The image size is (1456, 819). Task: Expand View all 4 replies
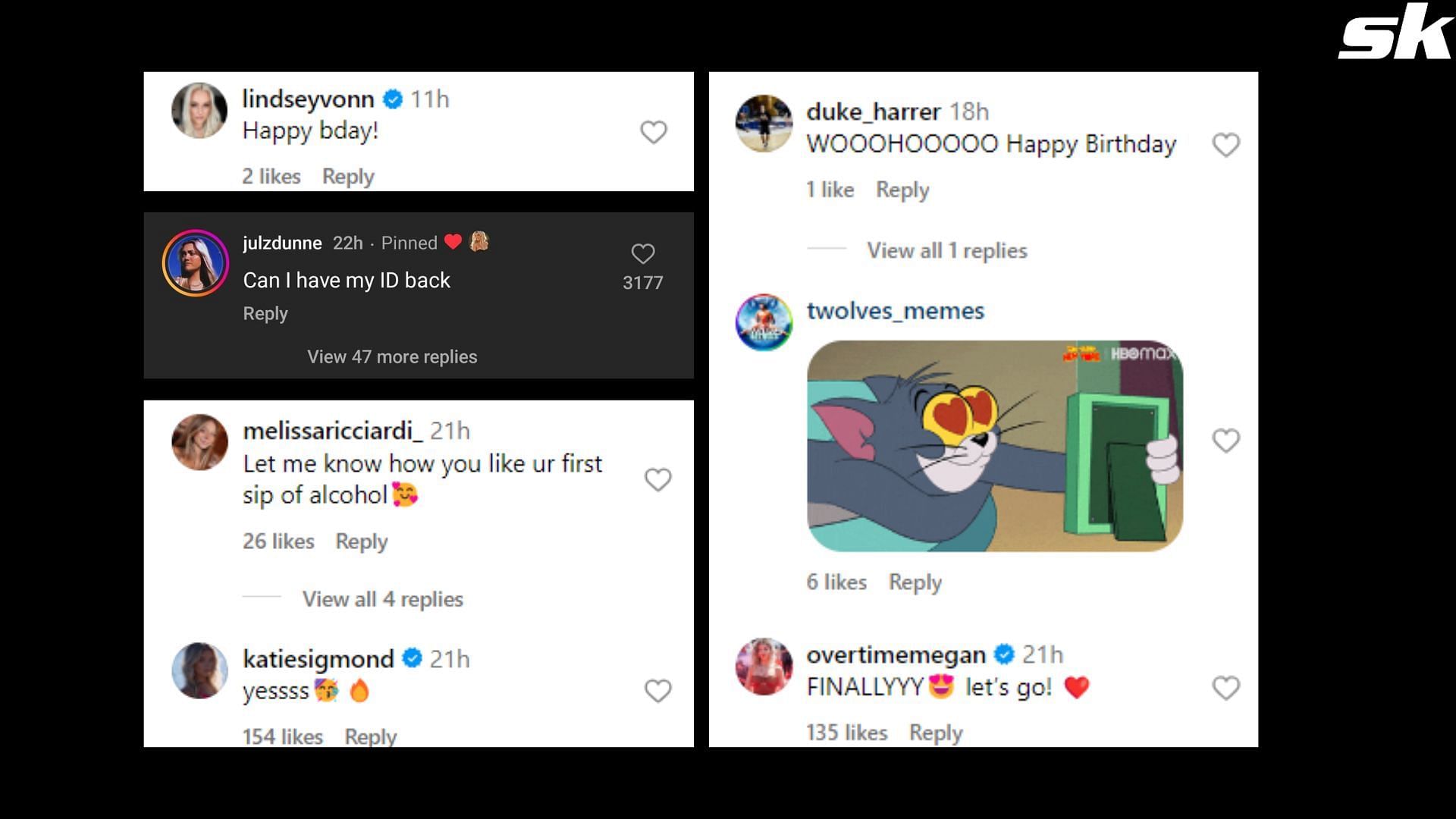pyautogui.click(x=382, y=599)
